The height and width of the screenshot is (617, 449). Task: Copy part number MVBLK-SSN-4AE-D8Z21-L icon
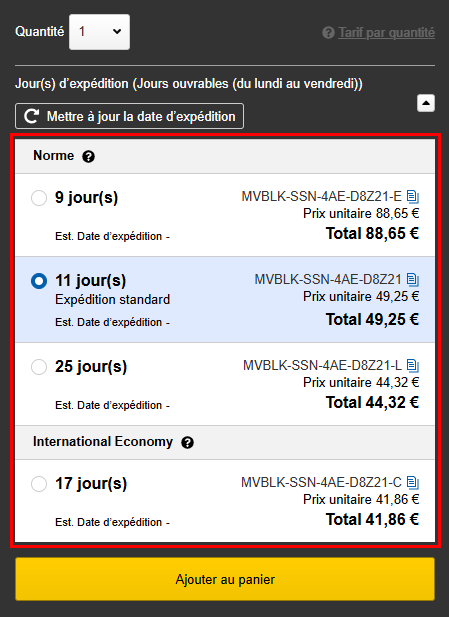point(412,366)
